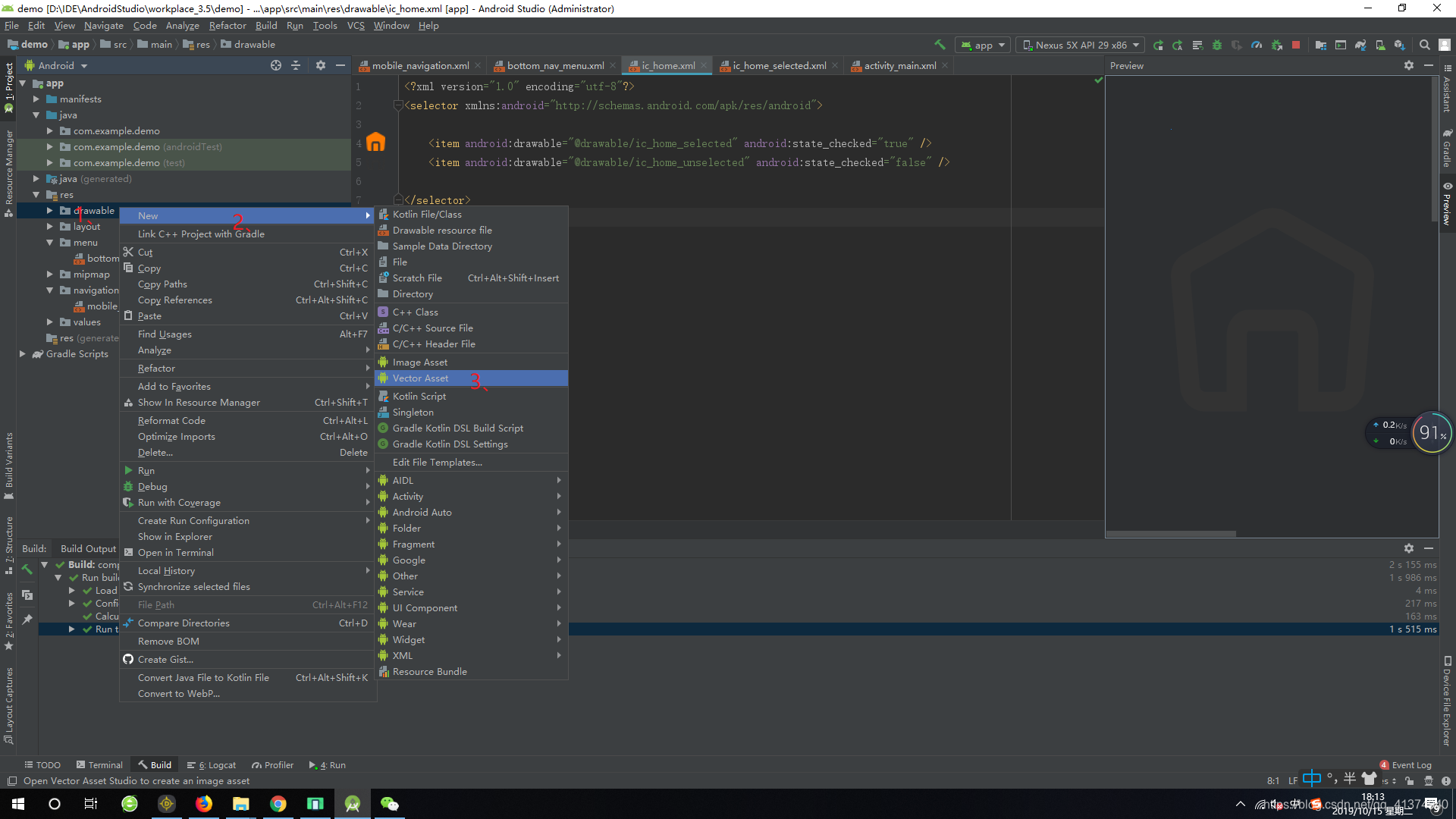
Task: Open the AVD Manager toolbar icon
Action: tap(1381, 45)
